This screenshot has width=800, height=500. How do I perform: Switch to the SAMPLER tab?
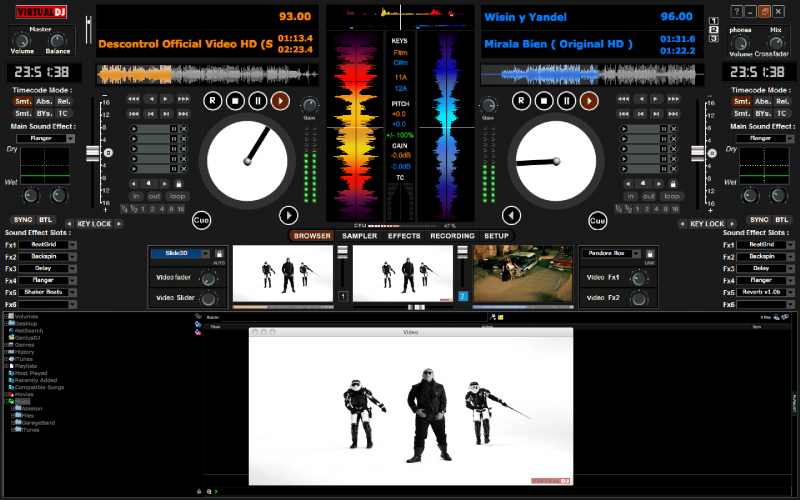click(x=360, y=236)
